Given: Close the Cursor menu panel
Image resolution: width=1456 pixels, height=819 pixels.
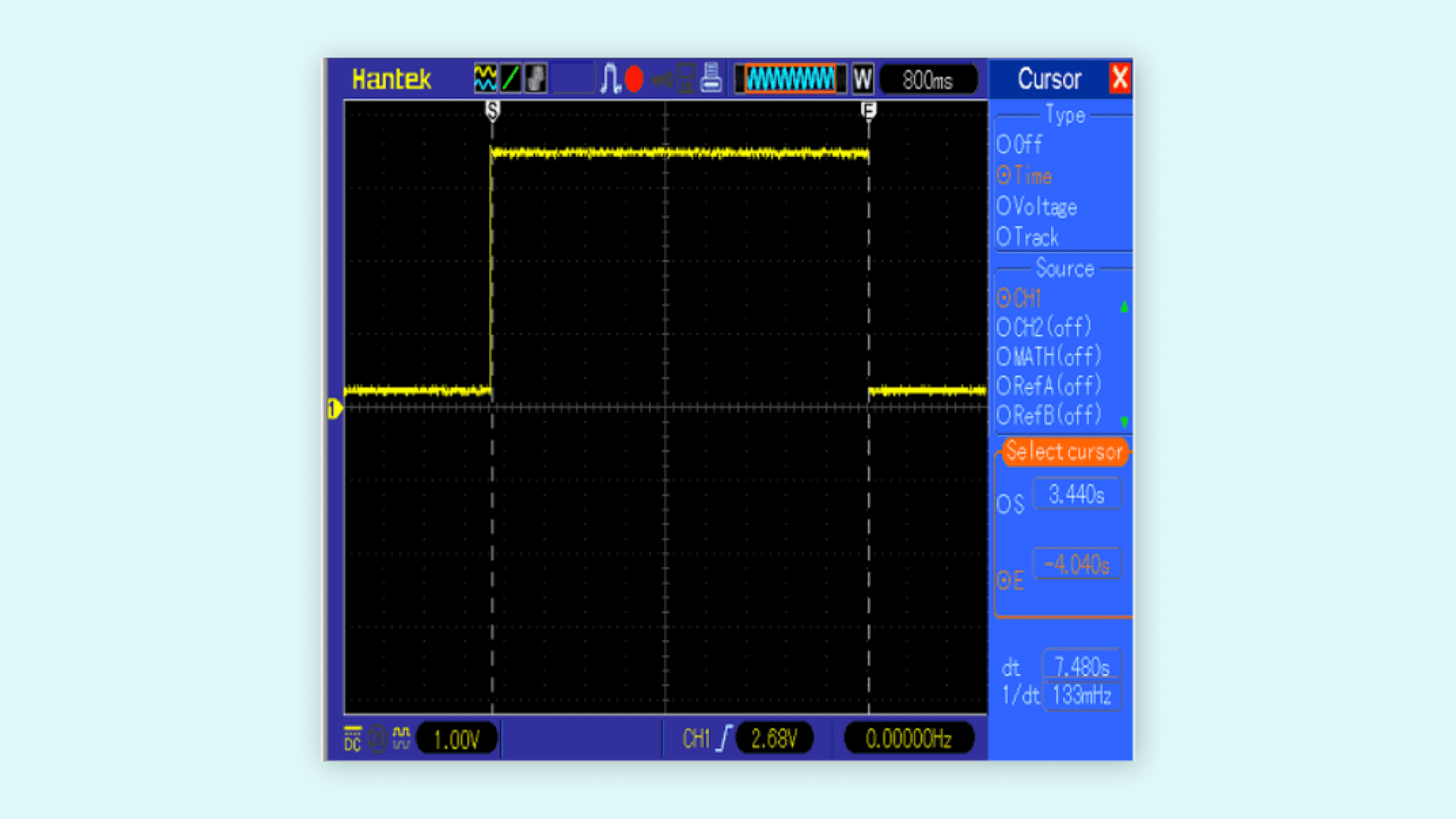Looking at the screenshot, I should (x=1119, y=78).
